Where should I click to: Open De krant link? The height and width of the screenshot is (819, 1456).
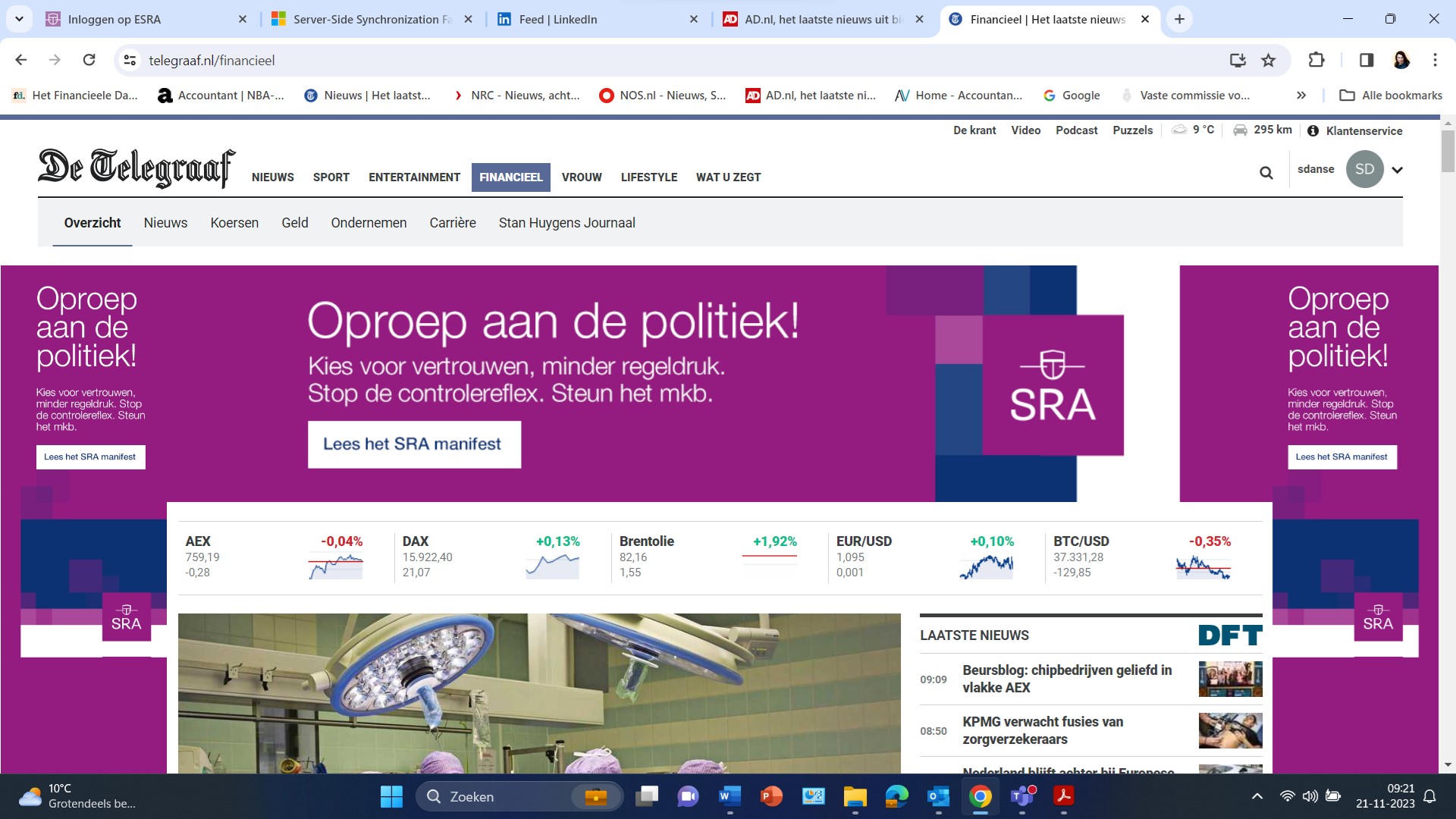pos(974,130)
